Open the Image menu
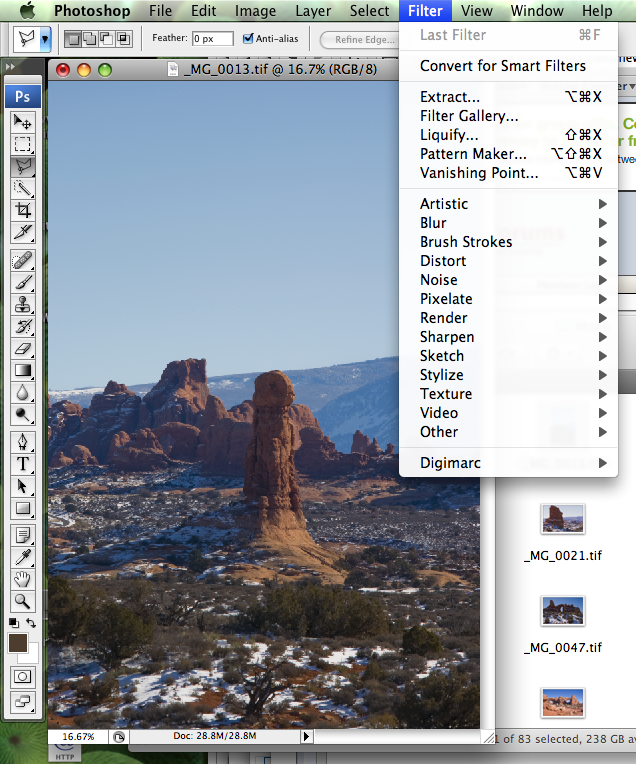636x764 pixels. tap(255, 11)
